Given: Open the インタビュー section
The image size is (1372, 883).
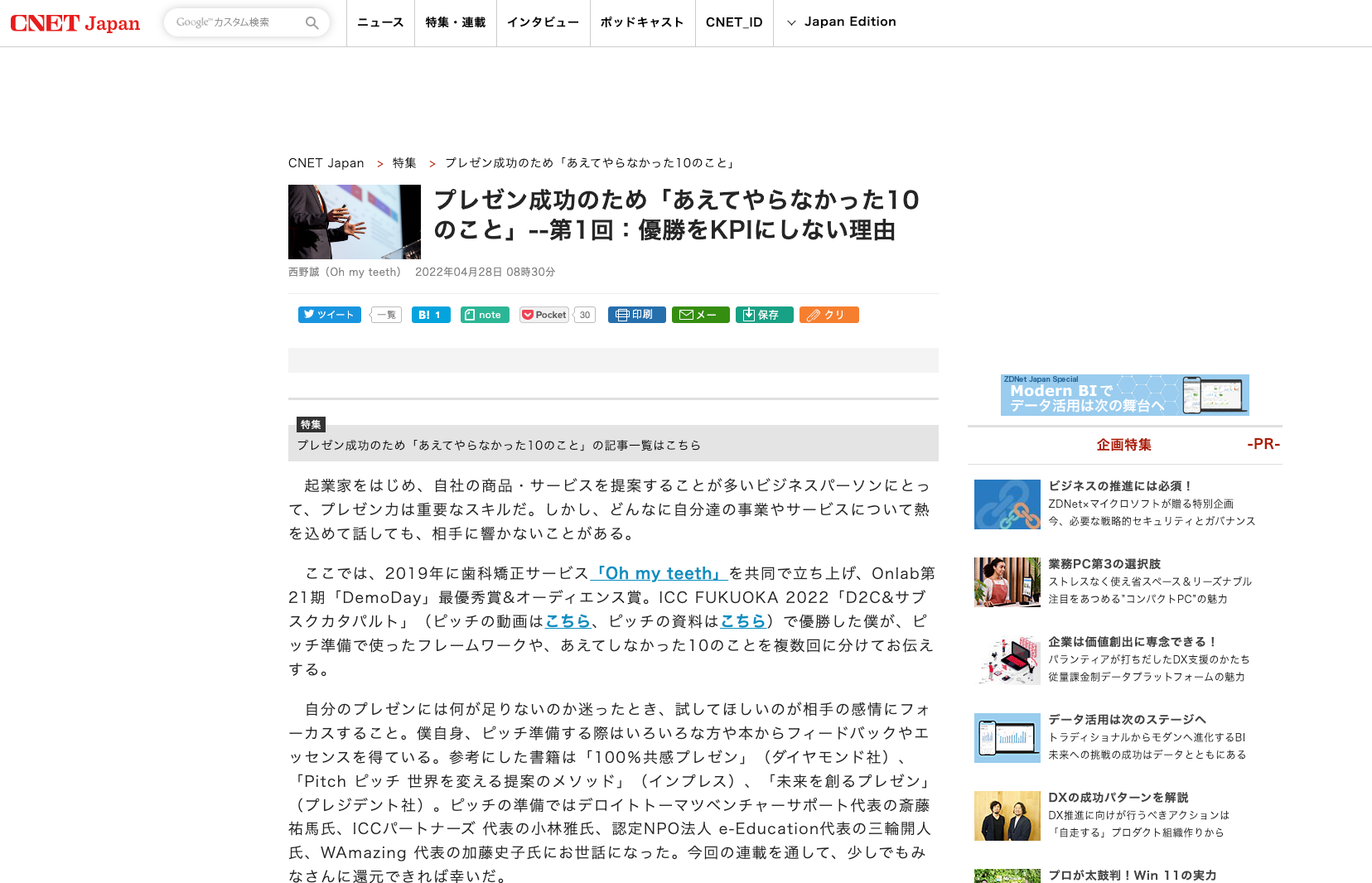Looking at the screenshot, I should [x=543, y=22].
